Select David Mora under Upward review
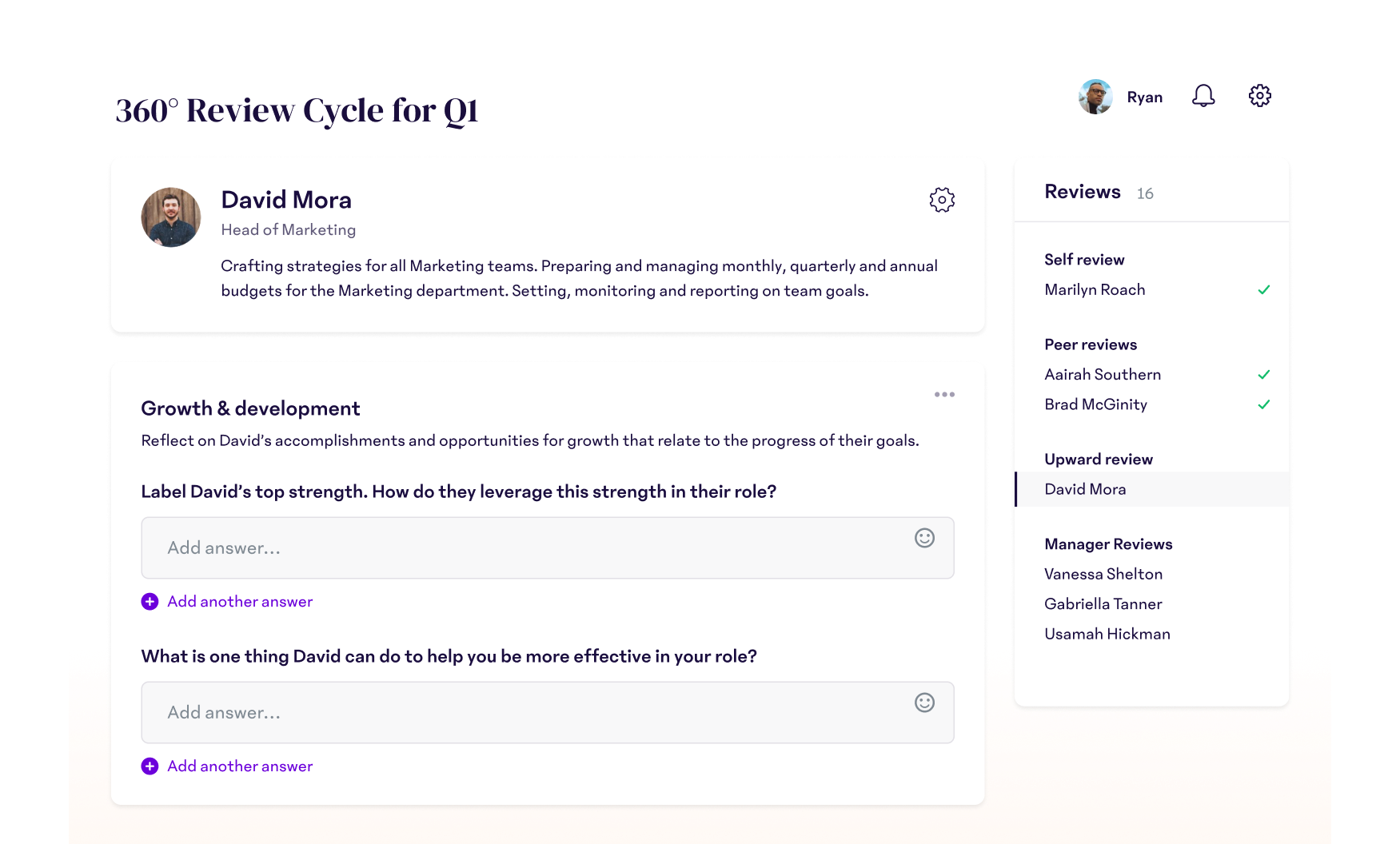This screenshot has height=844, width=1400. point(1085,489)
